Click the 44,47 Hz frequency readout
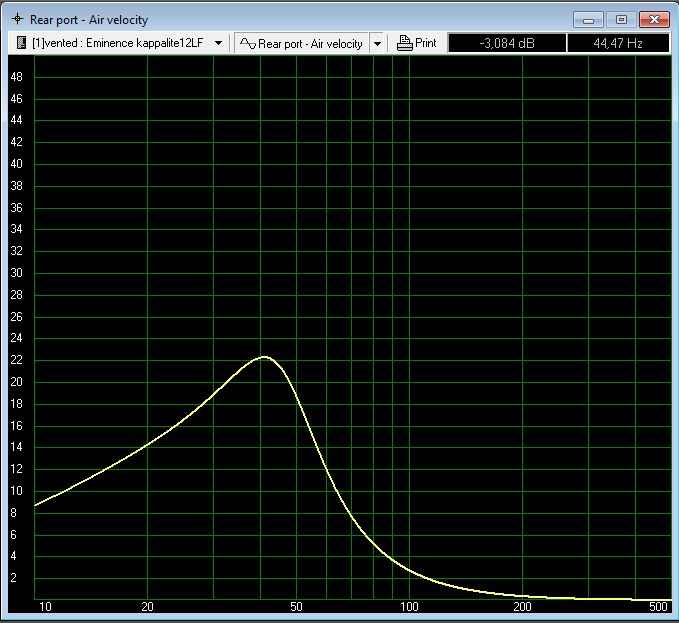The height and width of the screenshot is (623, 679). [618, 43]
